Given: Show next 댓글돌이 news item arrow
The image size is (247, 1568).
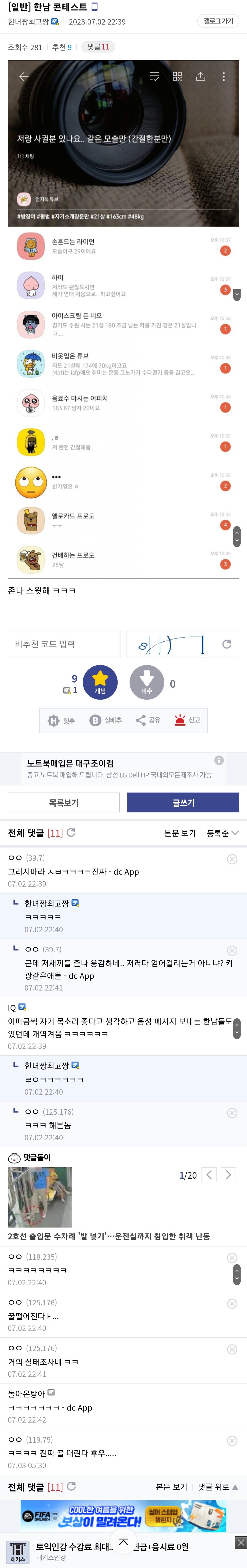Looking at the screenshot, I should [x=228, y=1175].
